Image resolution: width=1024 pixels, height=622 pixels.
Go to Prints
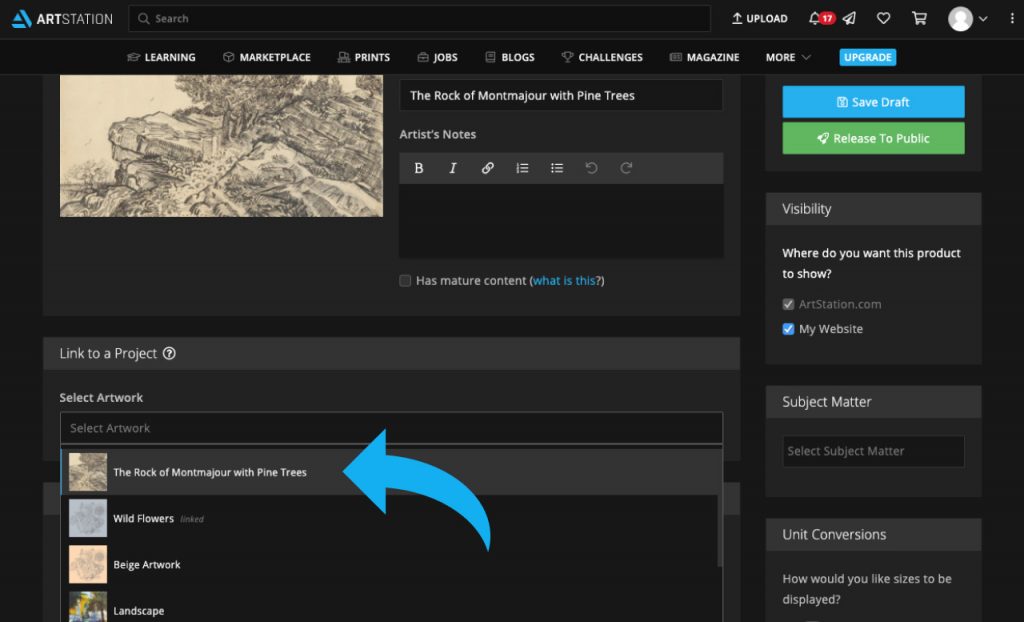(364, 57)
